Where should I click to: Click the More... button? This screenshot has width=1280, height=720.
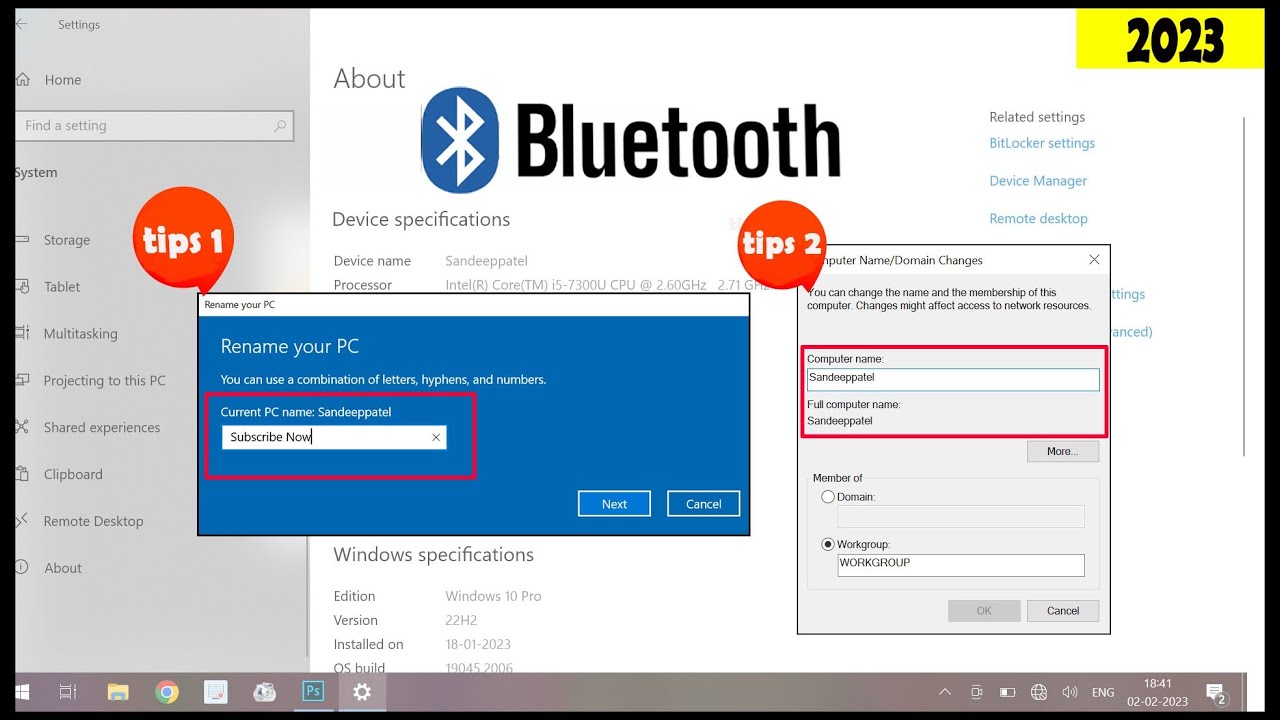(x=1062, y=452)
